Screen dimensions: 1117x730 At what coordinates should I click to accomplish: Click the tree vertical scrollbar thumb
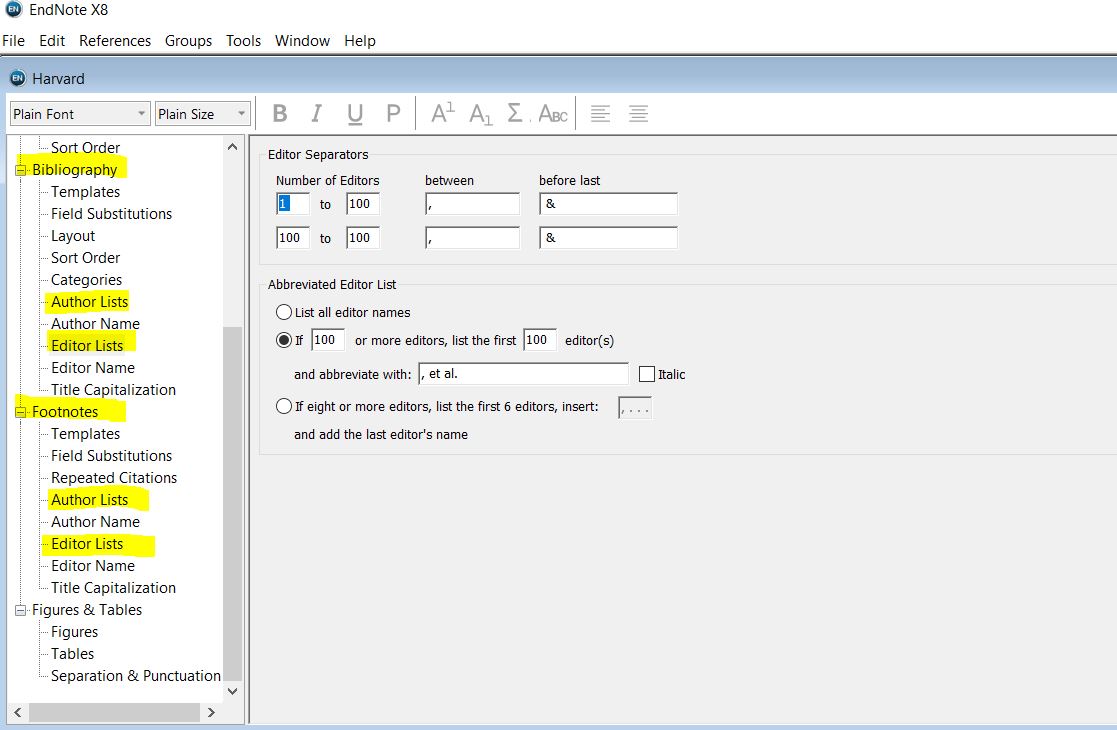[x=232, y=504]
